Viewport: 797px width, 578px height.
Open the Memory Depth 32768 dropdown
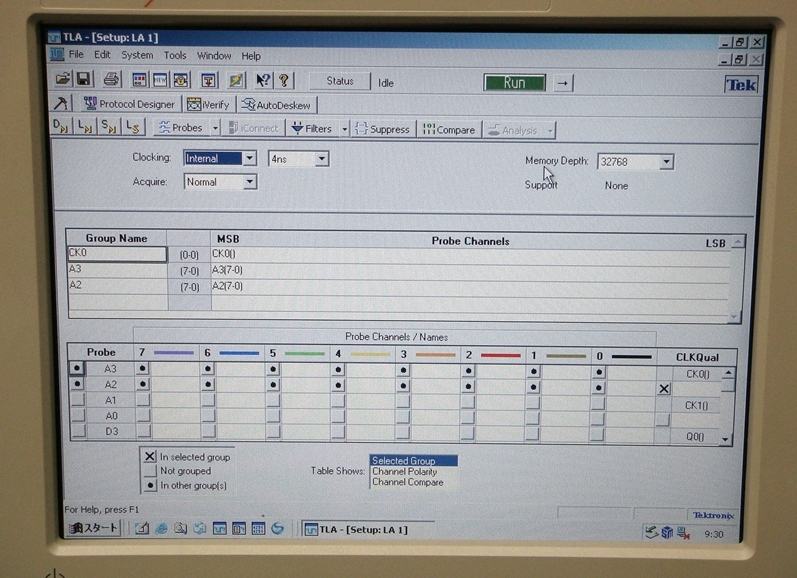point(666,162)
